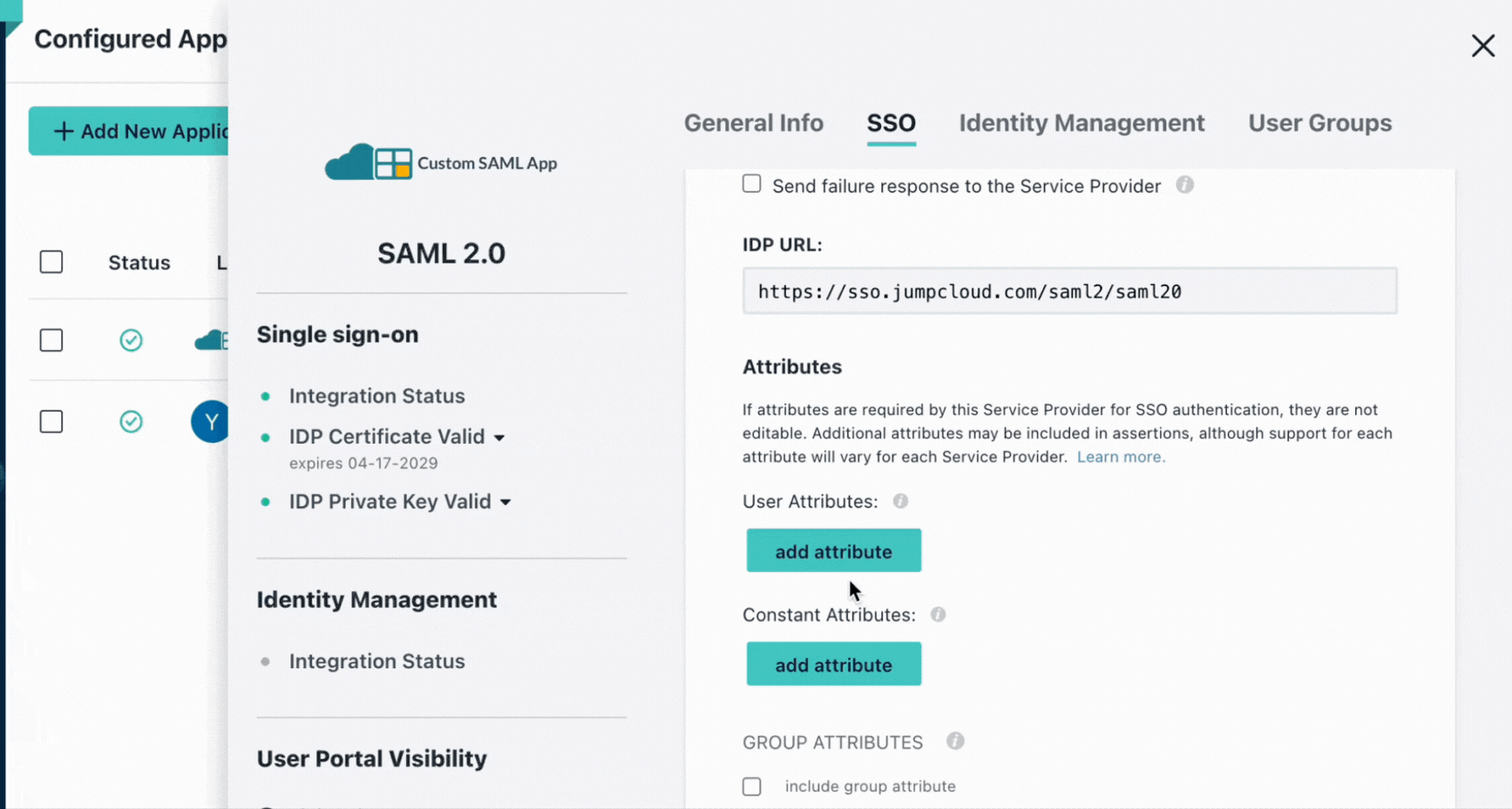The image size is (1512, 809).
Task: Click the Custom SAML App cloud logo
Action: point(368,163)
